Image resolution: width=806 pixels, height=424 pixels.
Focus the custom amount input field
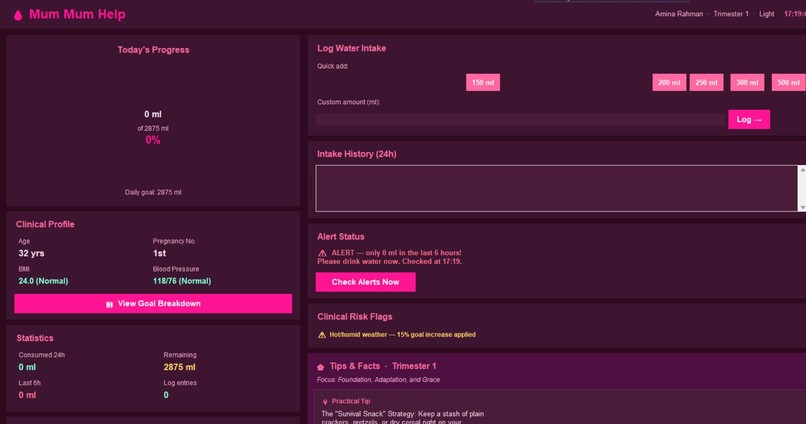[520, 119]
